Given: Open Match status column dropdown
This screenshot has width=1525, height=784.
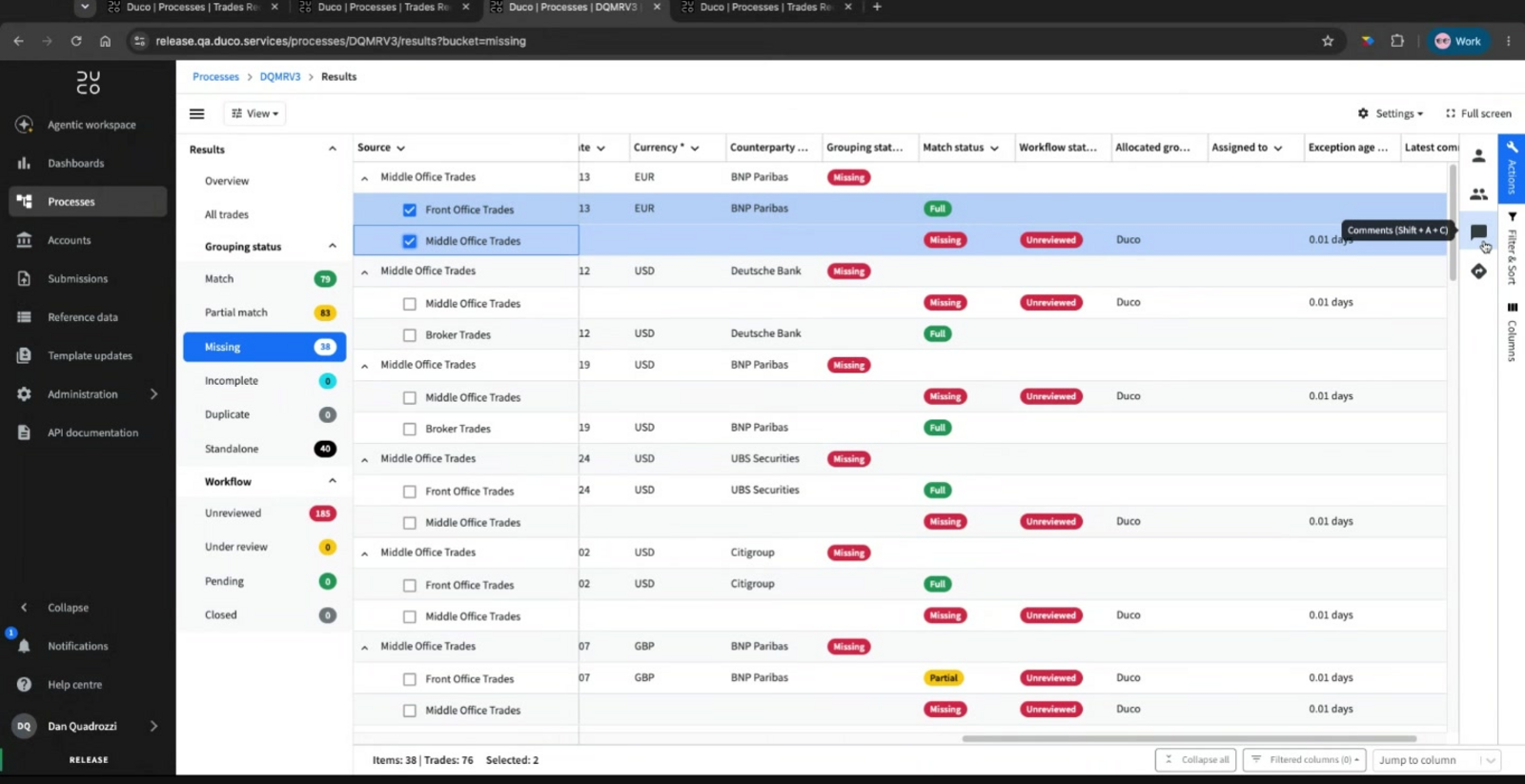Looking at the screenshot, I should 994,148.
